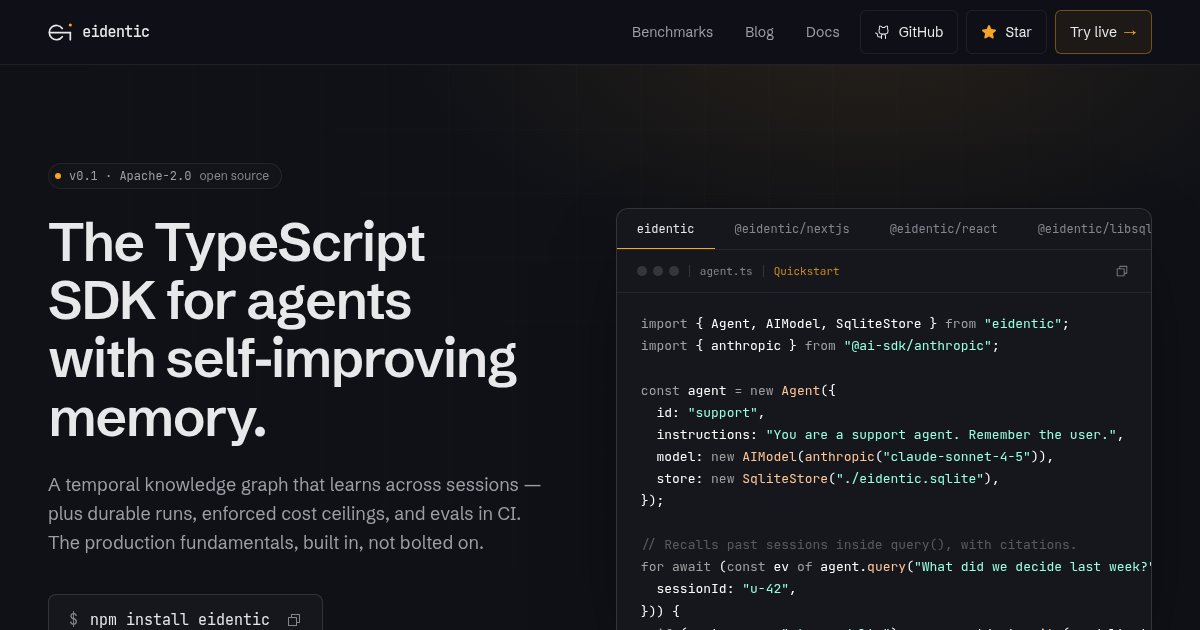Click the Star button
1200x630 pixels.
(x=1006, y=32)
